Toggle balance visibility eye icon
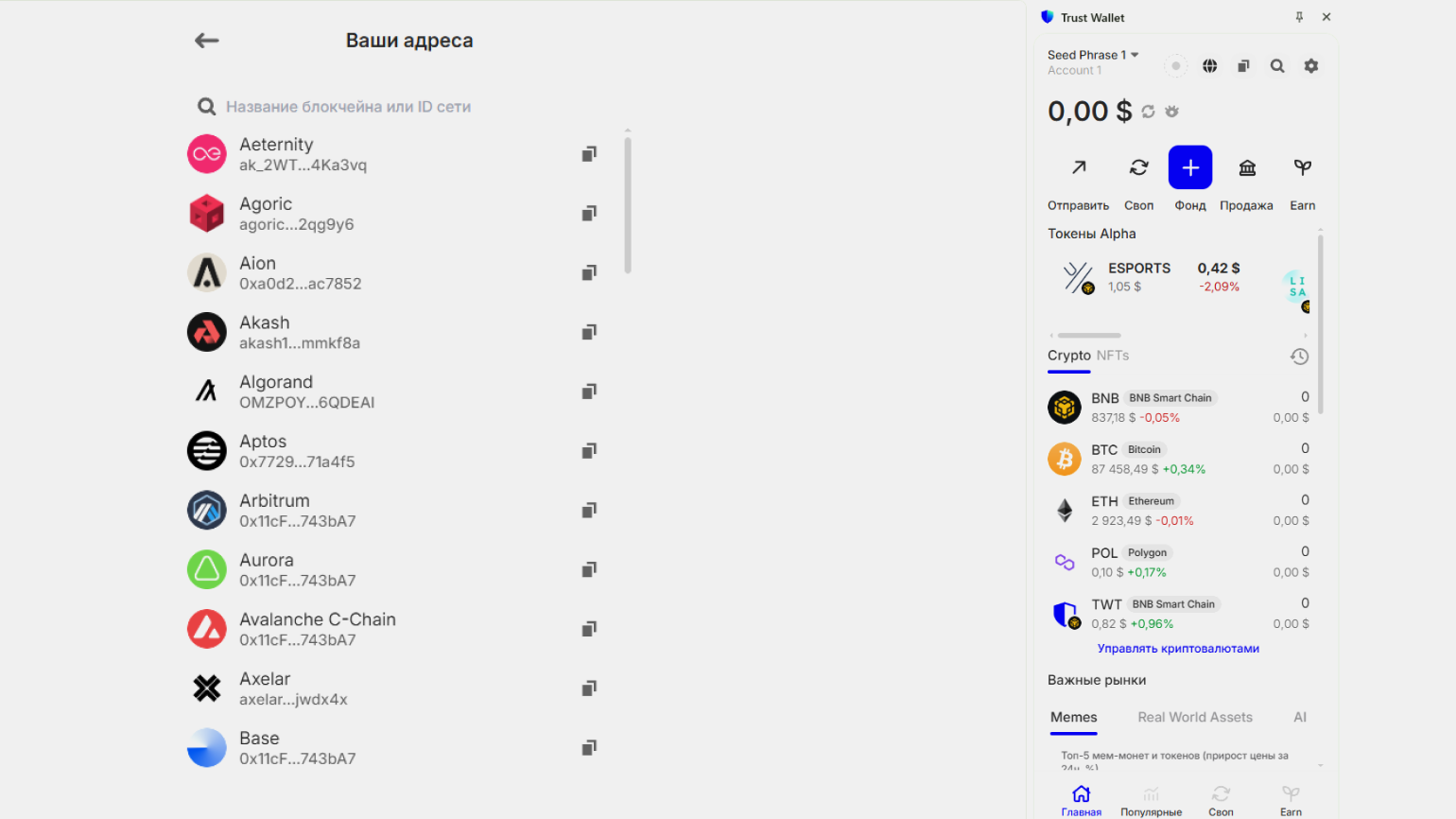The image size is (1456, 819). pyautogui.click(x=1172, y=112)
